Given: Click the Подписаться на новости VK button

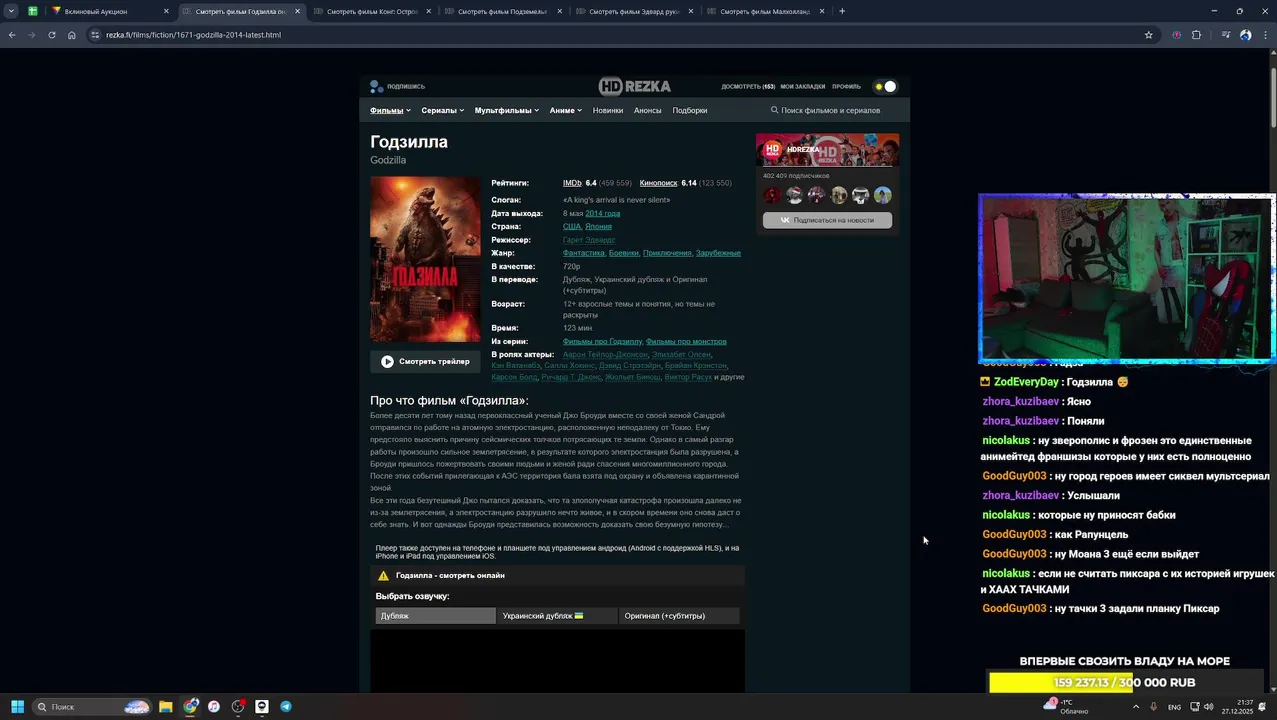Looking at the screenshot, I should click(827, 220).
